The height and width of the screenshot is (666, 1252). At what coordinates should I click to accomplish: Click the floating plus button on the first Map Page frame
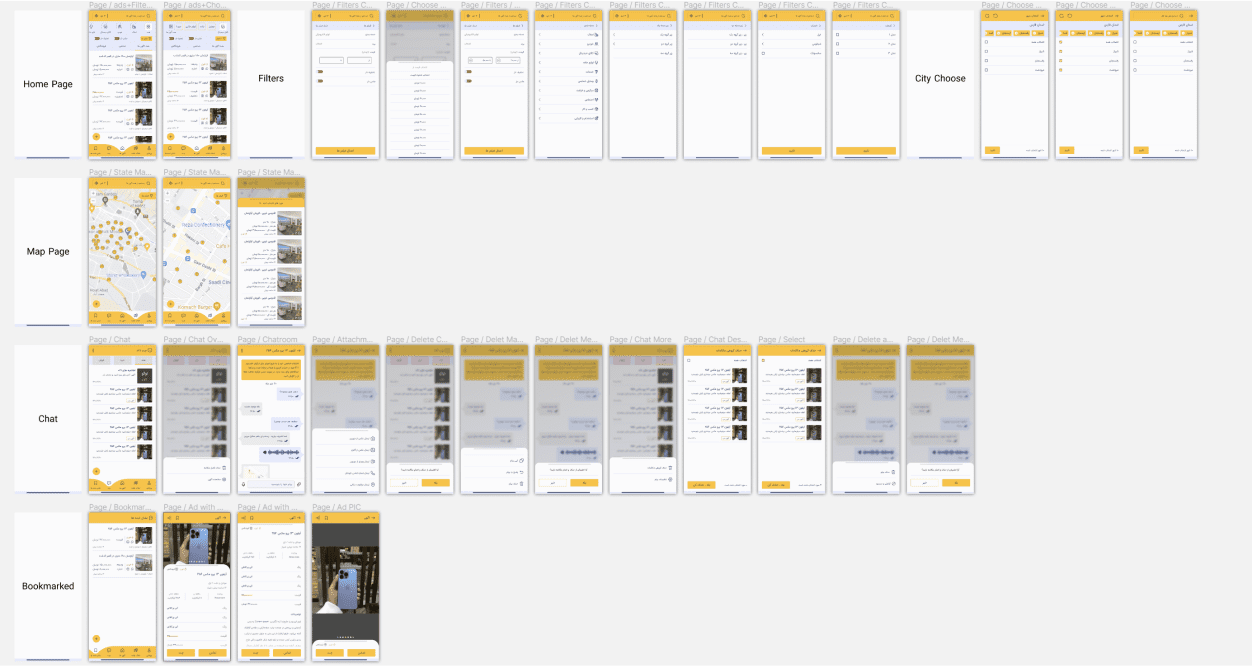[97, 303]
